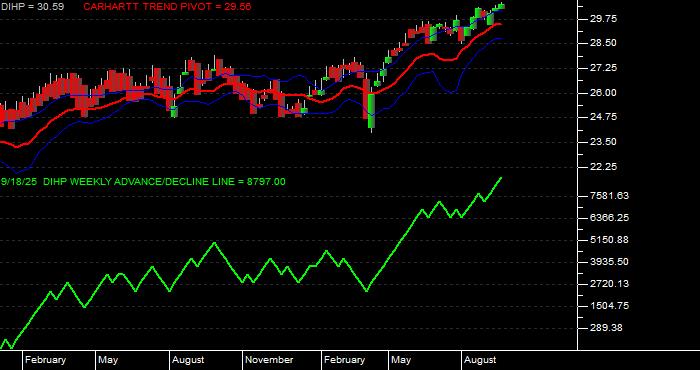
Task: Click the second May marker on time axis
Action: [401, 360]
